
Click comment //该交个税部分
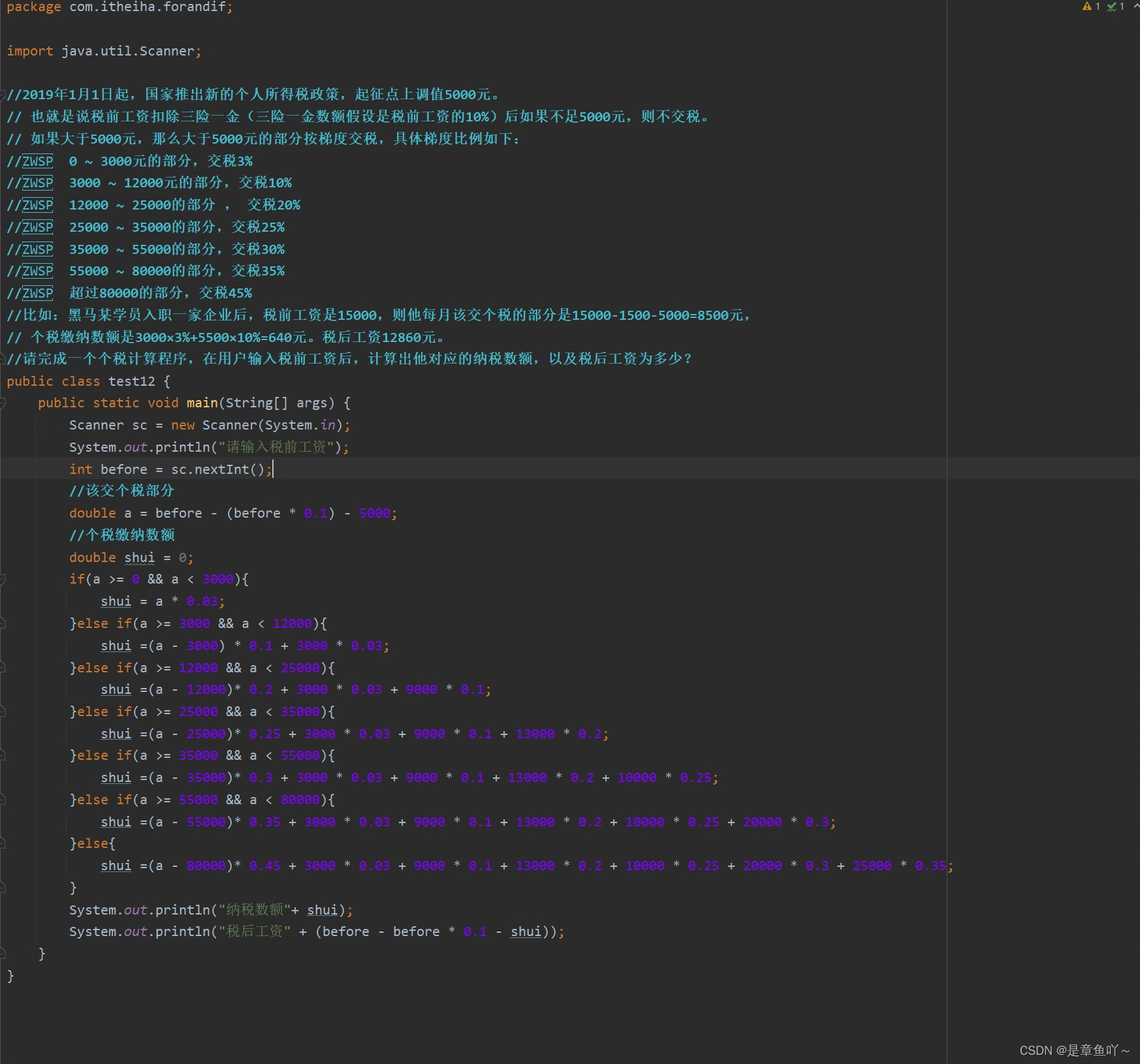click(x=122, y=491)
